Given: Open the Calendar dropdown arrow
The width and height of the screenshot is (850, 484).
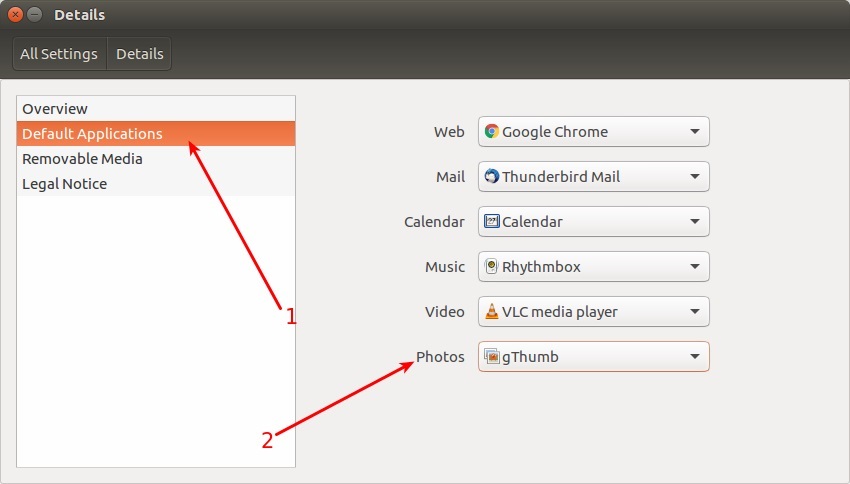Looking at the screenshot, I should [694, 222].
